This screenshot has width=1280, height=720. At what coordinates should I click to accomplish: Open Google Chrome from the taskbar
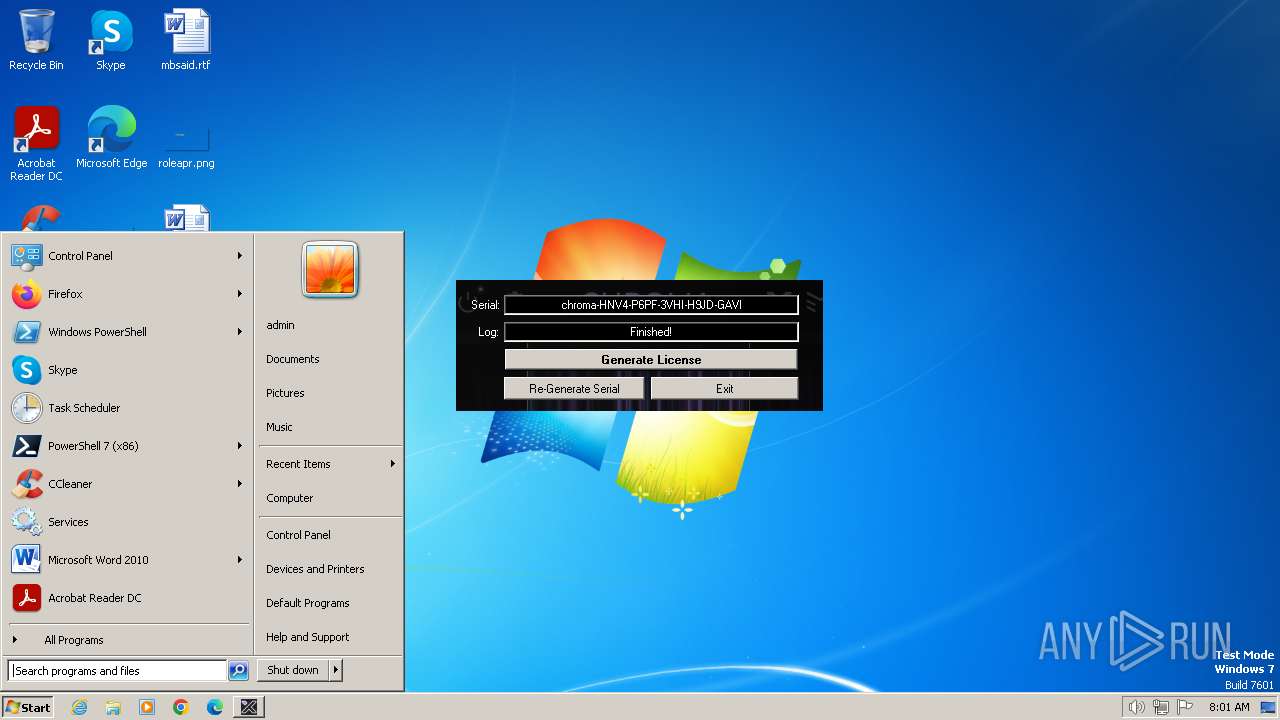pyautogui.click(x=181, y=707)
